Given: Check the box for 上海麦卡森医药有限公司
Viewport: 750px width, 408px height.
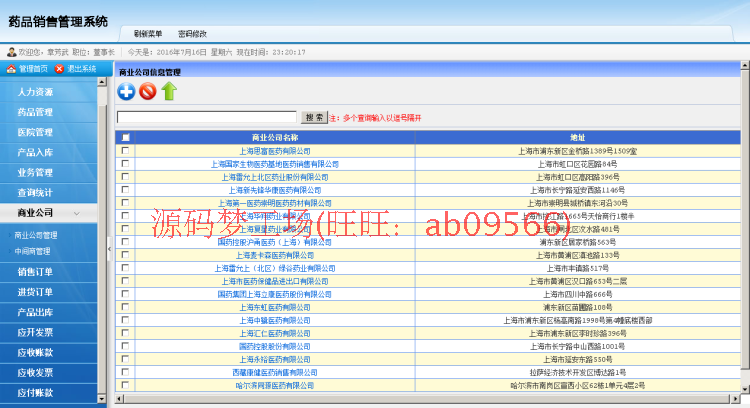Looking at the screenshot, I should point(125,255).
